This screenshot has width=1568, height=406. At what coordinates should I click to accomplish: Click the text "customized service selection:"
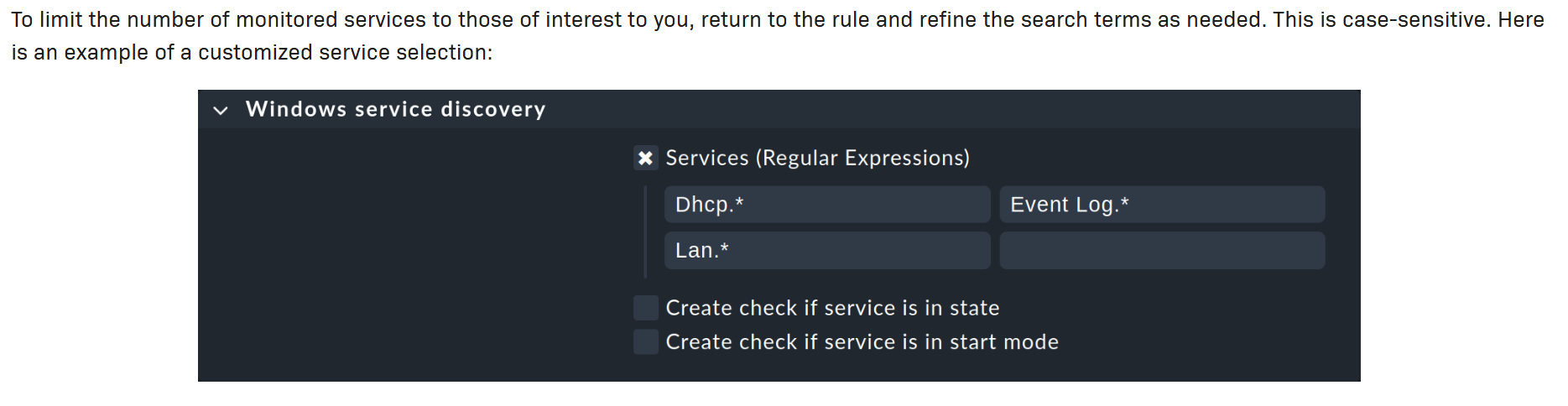pyautogui.click(x=345, y=52)
